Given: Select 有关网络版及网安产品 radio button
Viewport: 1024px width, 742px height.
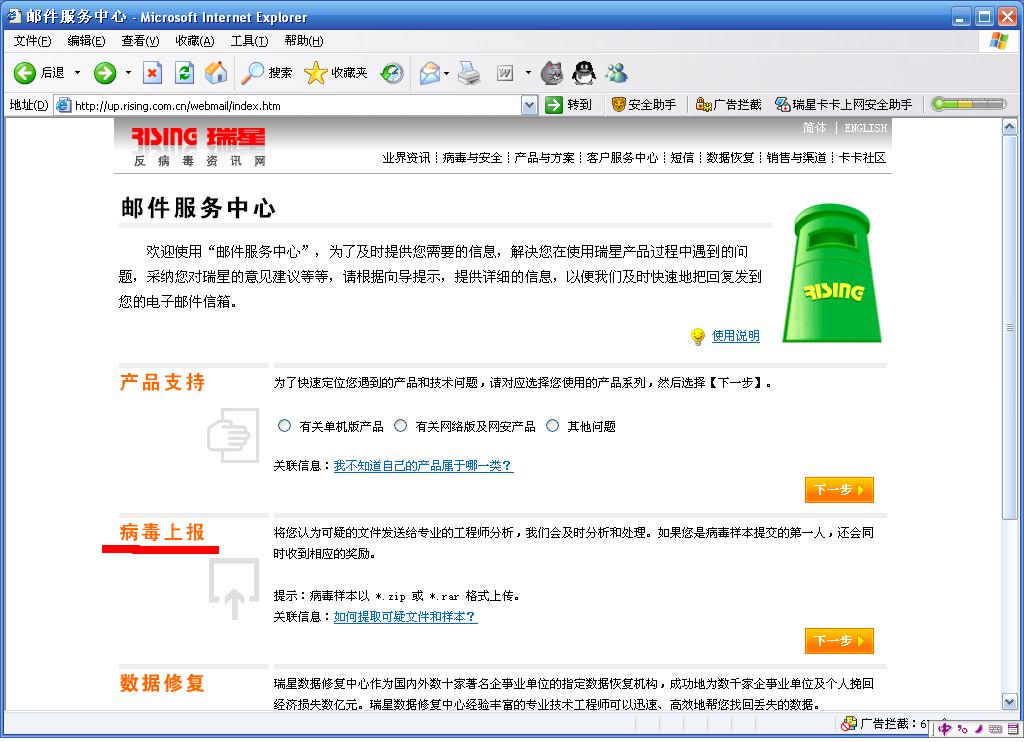Looking at the screenshot, I should 400,426.
